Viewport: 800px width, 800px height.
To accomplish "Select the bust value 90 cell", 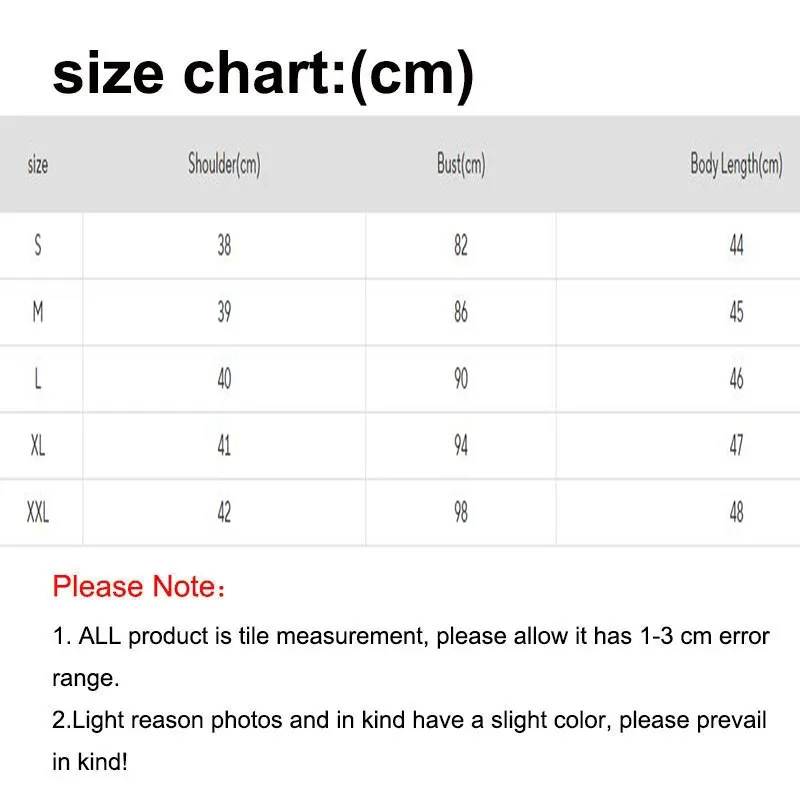I will click(x=461, y=379).
